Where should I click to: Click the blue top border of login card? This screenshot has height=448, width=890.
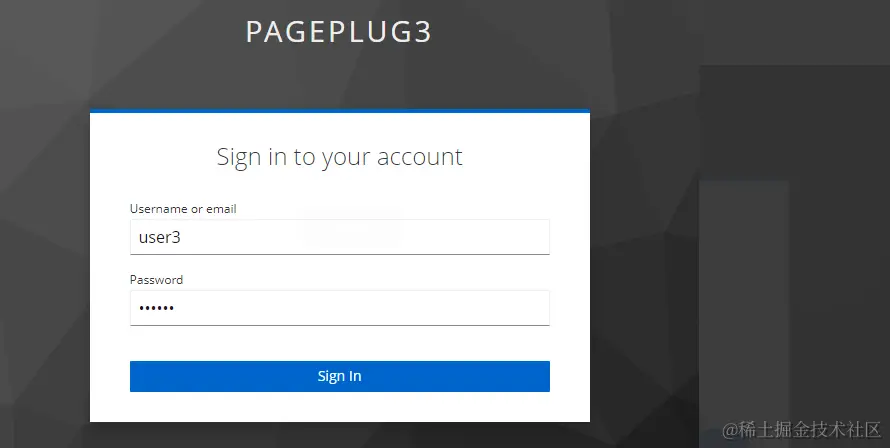pyautogui.click(x=339, y=111)
